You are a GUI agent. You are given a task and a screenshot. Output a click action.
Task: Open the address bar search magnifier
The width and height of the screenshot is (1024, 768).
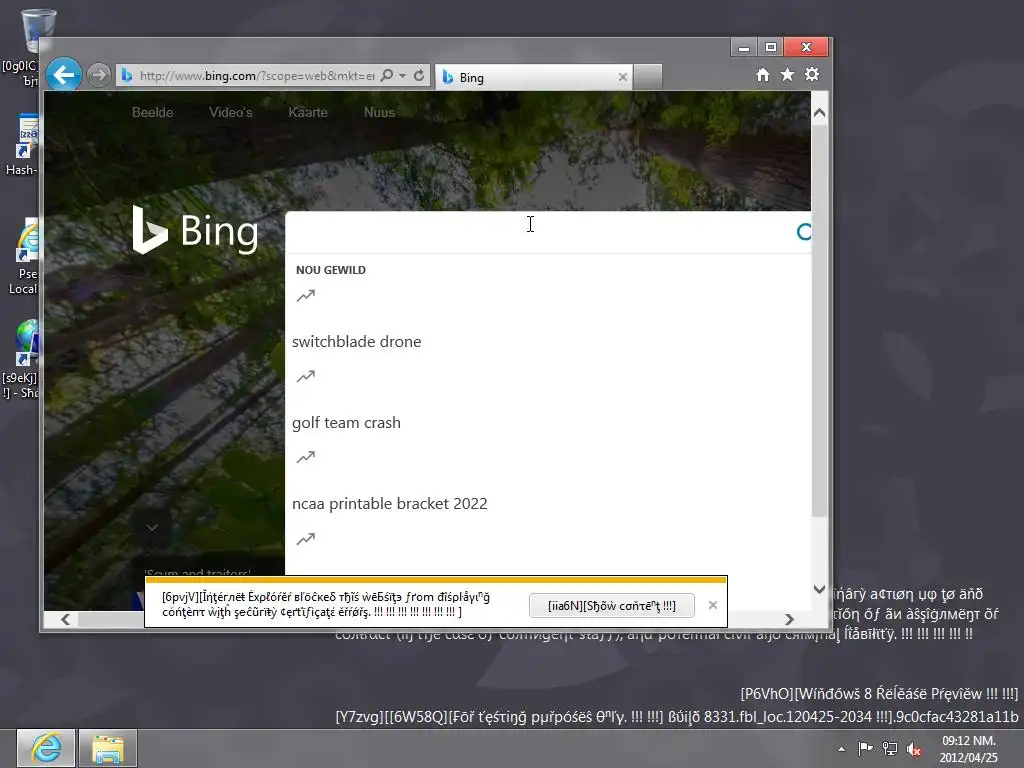point(387,75)
